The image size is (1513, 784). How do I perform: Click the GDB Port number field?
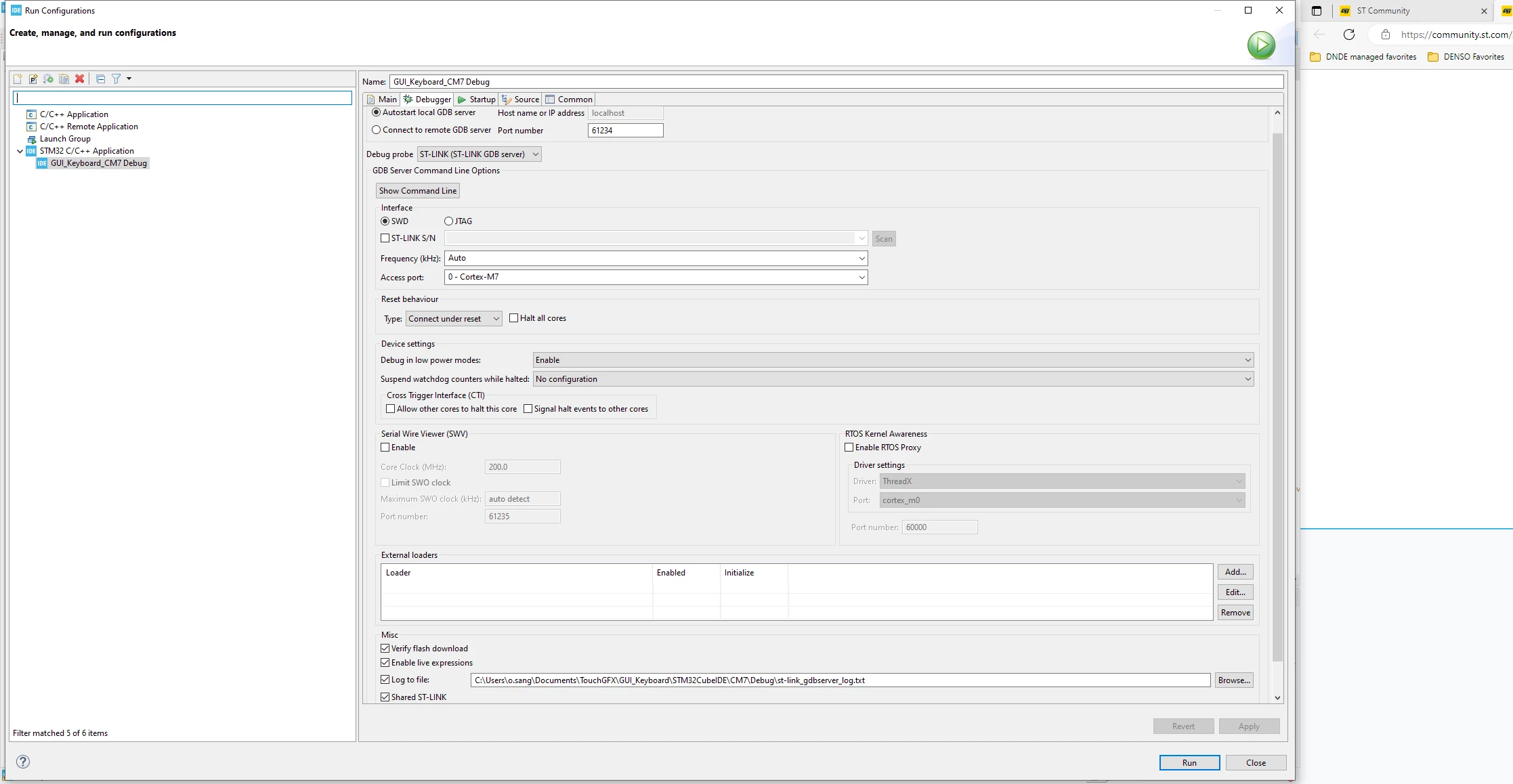625,131
